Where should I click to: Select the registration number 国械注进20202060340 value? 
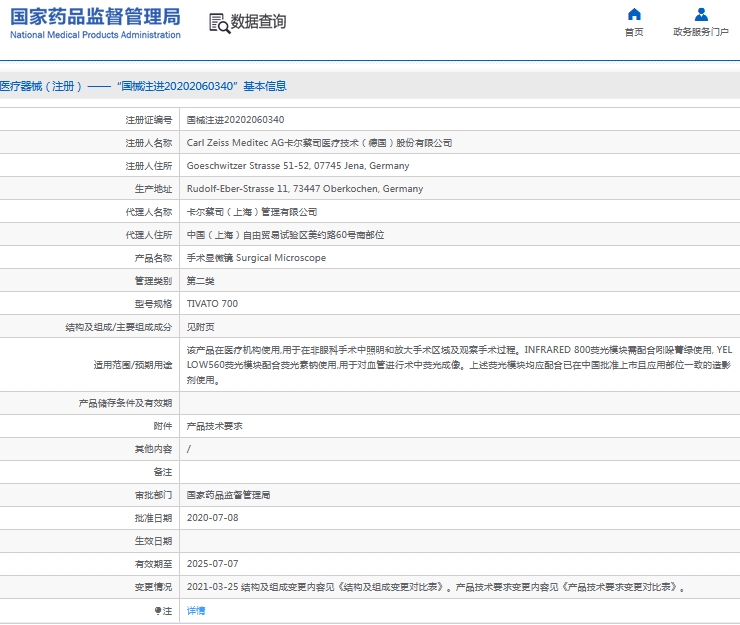point(235,120)
